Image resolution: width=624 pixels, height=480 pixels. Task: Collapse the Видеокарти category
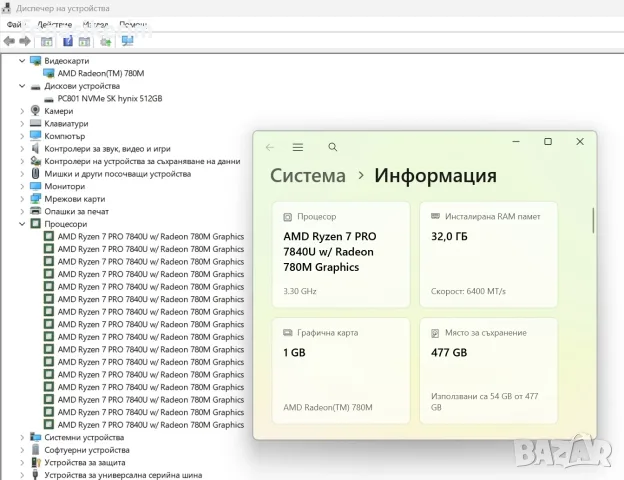22,61
